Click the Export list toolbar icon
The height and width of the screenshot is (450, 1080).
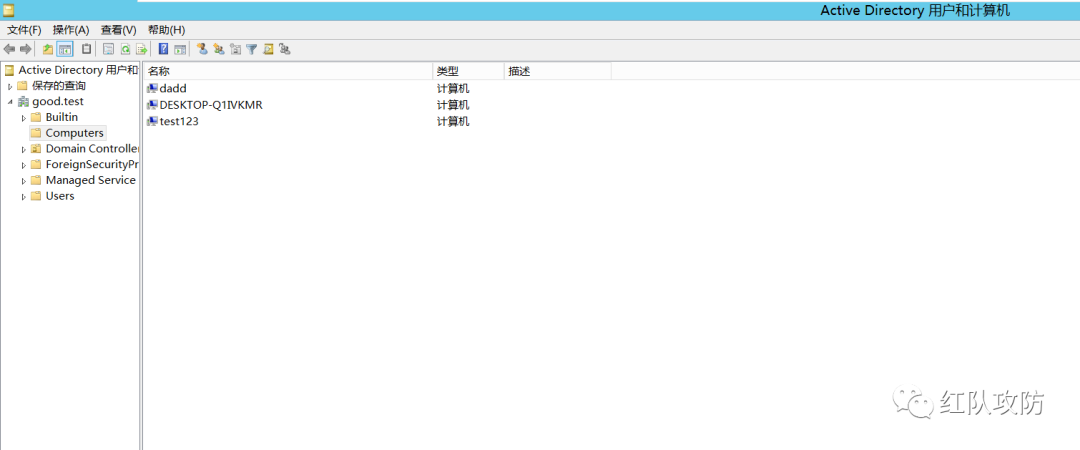click(141, 49)
